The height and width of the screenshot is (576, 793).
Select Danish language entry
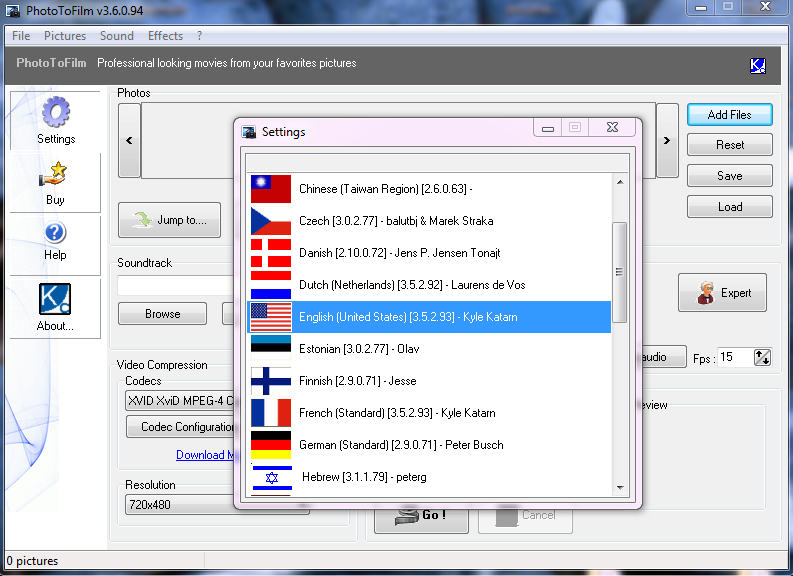point(429,253)
